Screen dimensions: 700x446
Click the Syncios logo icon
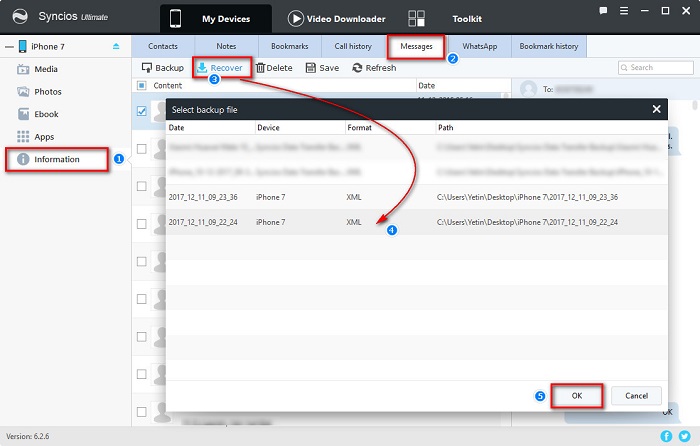click(20, 17)
